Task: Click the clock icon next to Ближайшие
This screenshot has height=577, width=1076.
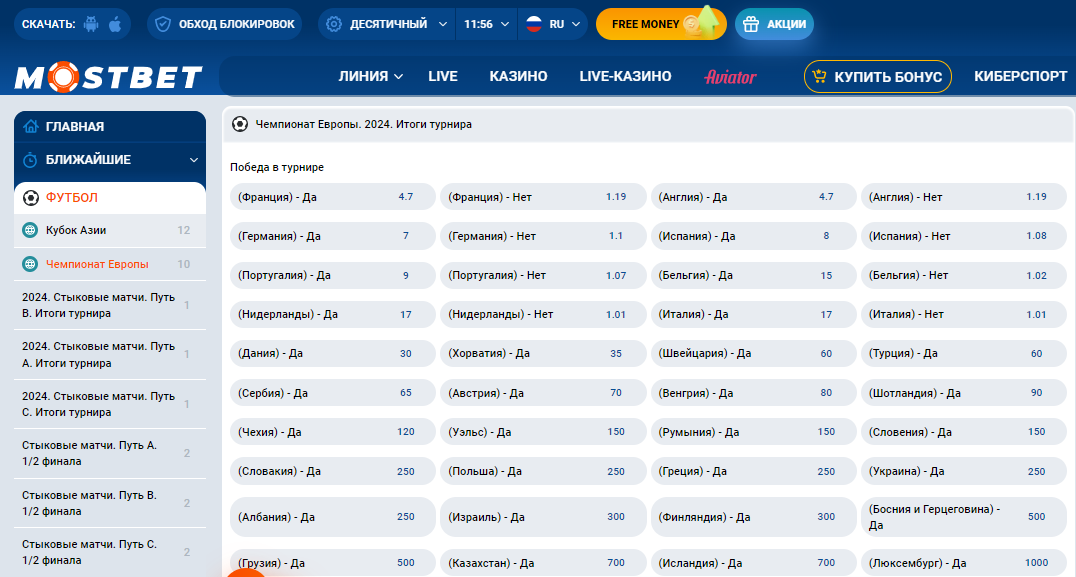Action: [30, 160]
